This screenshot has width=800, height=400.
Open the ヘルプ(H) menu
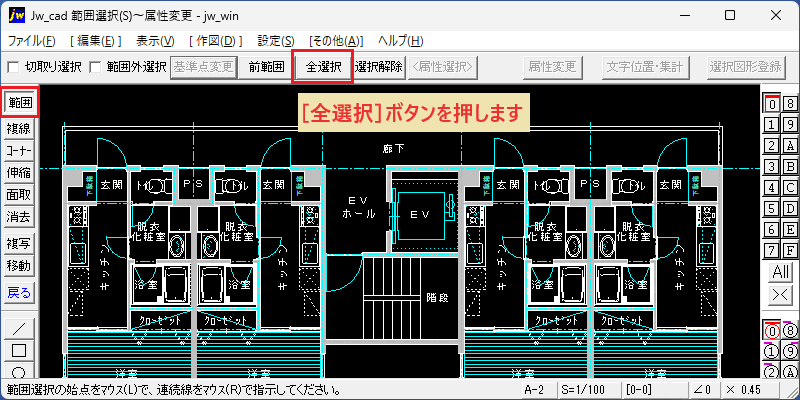pos(401,41)
